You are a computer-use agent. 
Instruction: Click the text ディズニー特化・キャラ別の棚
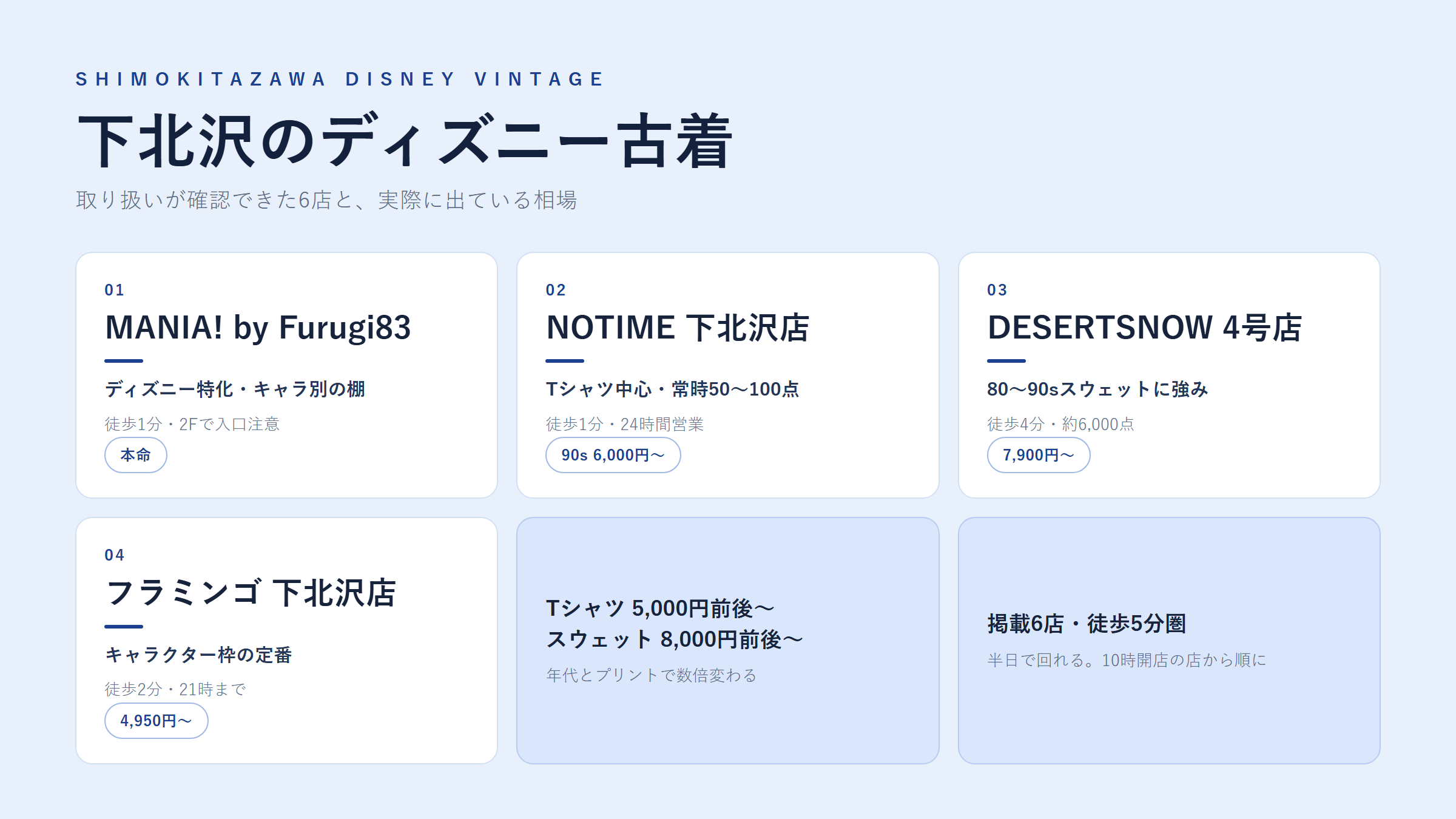(235, 389)
